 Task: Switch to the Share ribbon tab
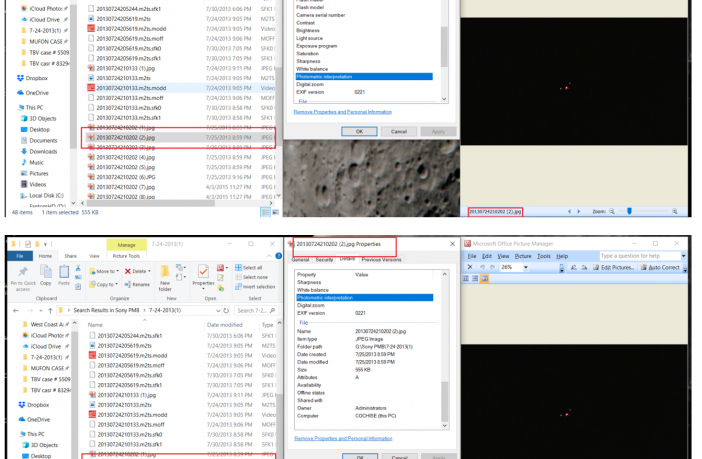(x=70, y=256)
